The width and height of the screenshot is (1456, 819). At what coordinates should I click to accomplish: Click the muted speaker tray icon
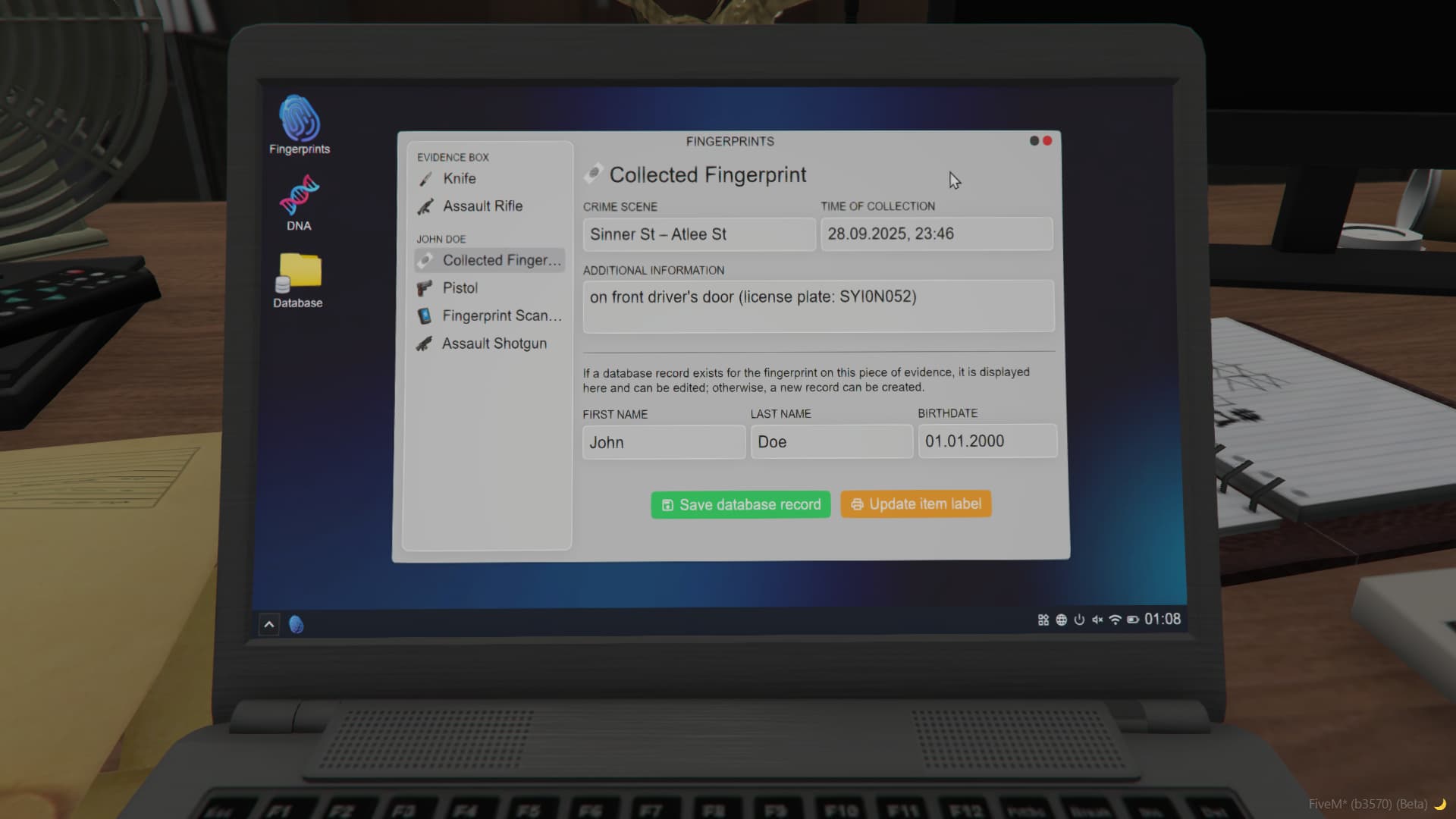click(x=1097, y=620)
